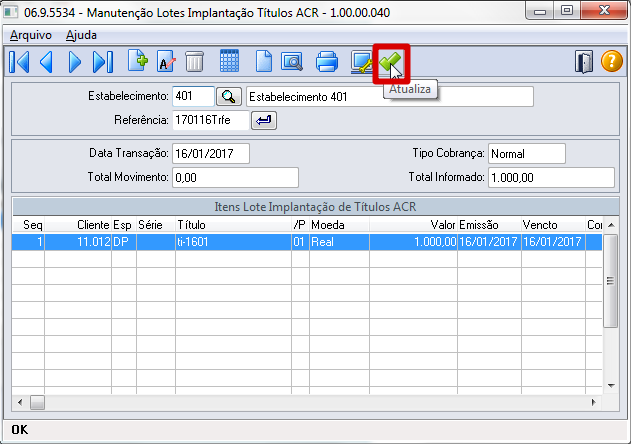Click the Total Informado field
The image size is (631, 444).
[551, 178]
